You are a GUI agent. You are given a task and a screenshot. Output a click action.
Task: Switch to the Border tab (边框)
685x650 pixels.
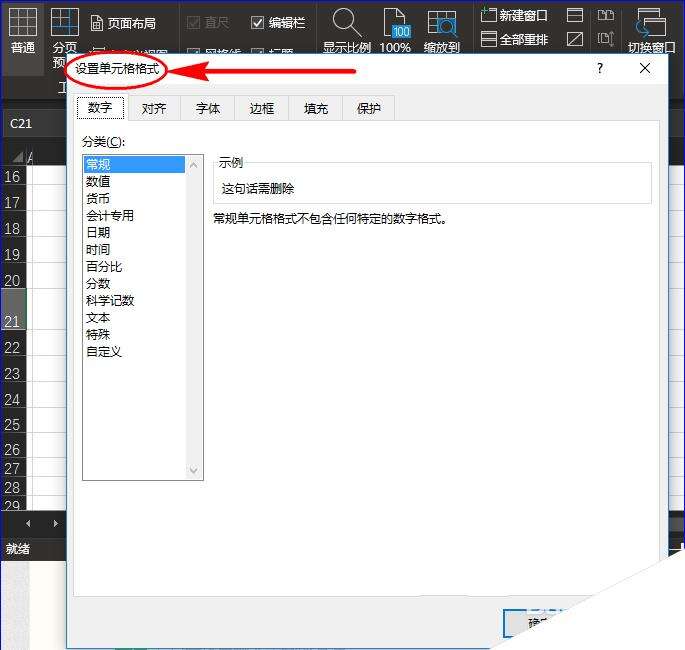[262, 108]
